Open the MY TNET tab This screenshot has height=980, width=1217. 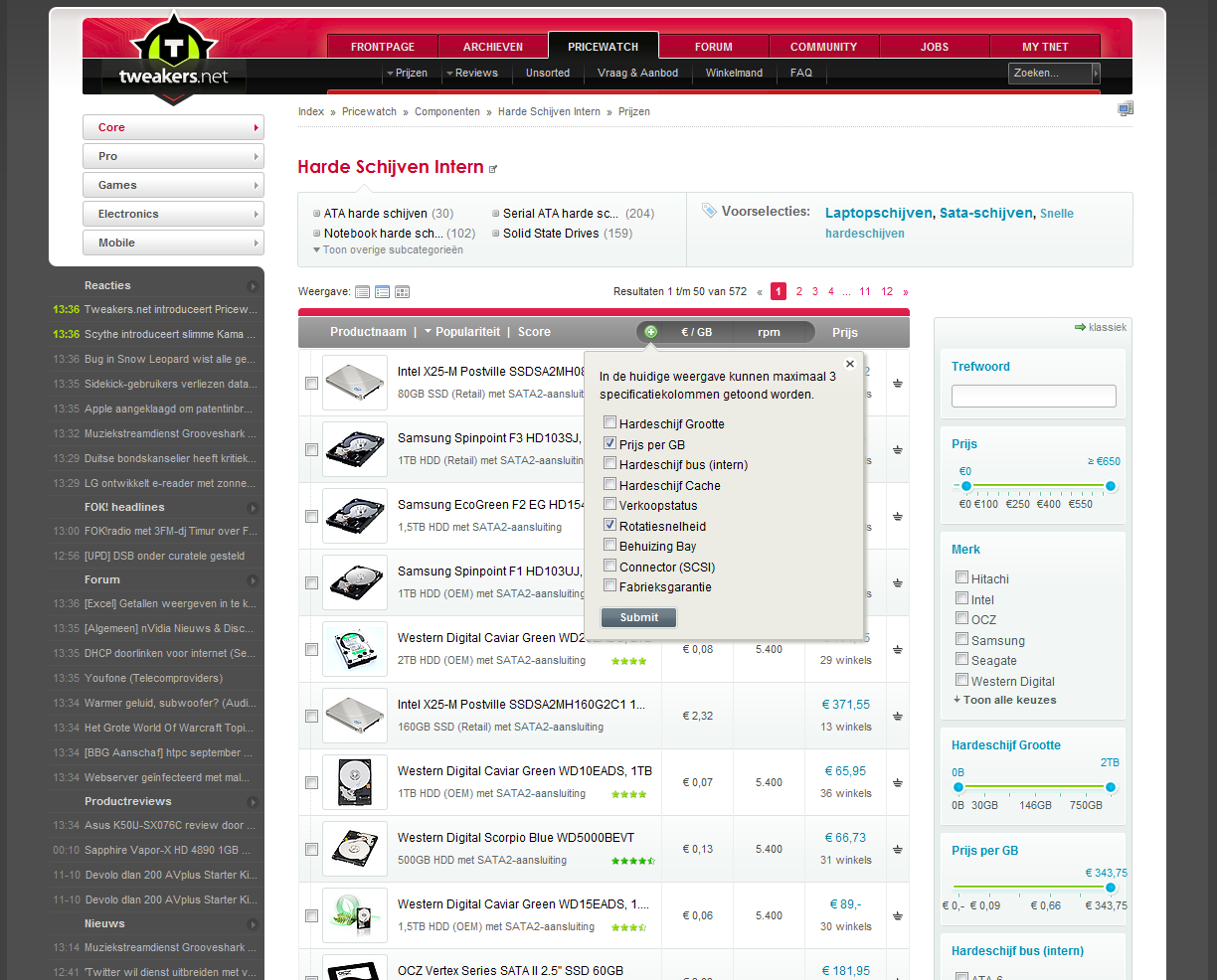1045,47
